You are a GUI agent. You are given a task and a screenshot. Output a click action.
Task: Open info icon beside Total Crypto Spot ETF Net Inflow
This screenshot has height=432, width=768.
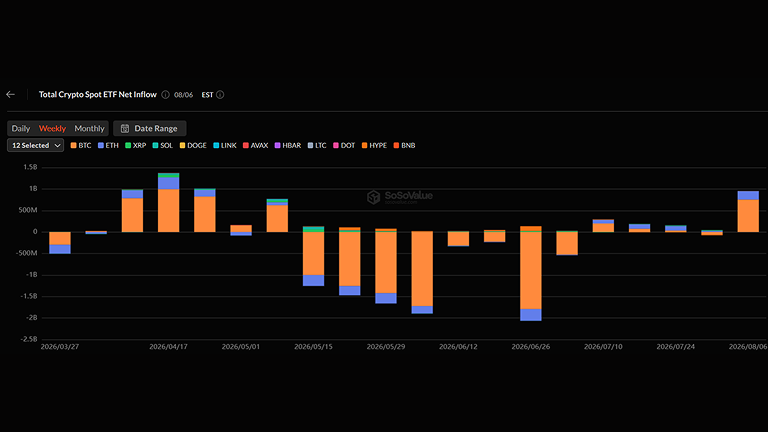(166, 95)
